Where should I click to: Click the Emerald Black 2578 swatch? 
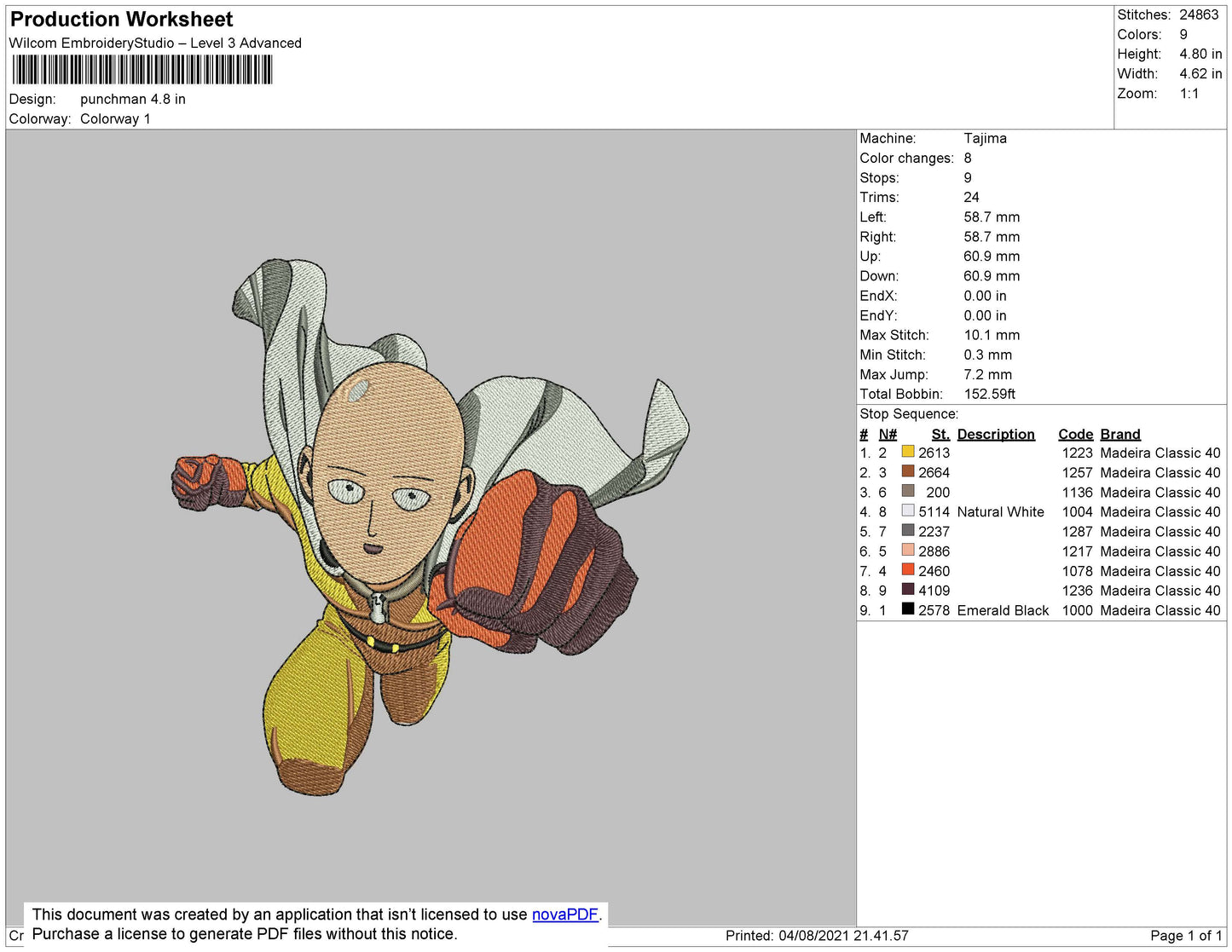point(908,609)
